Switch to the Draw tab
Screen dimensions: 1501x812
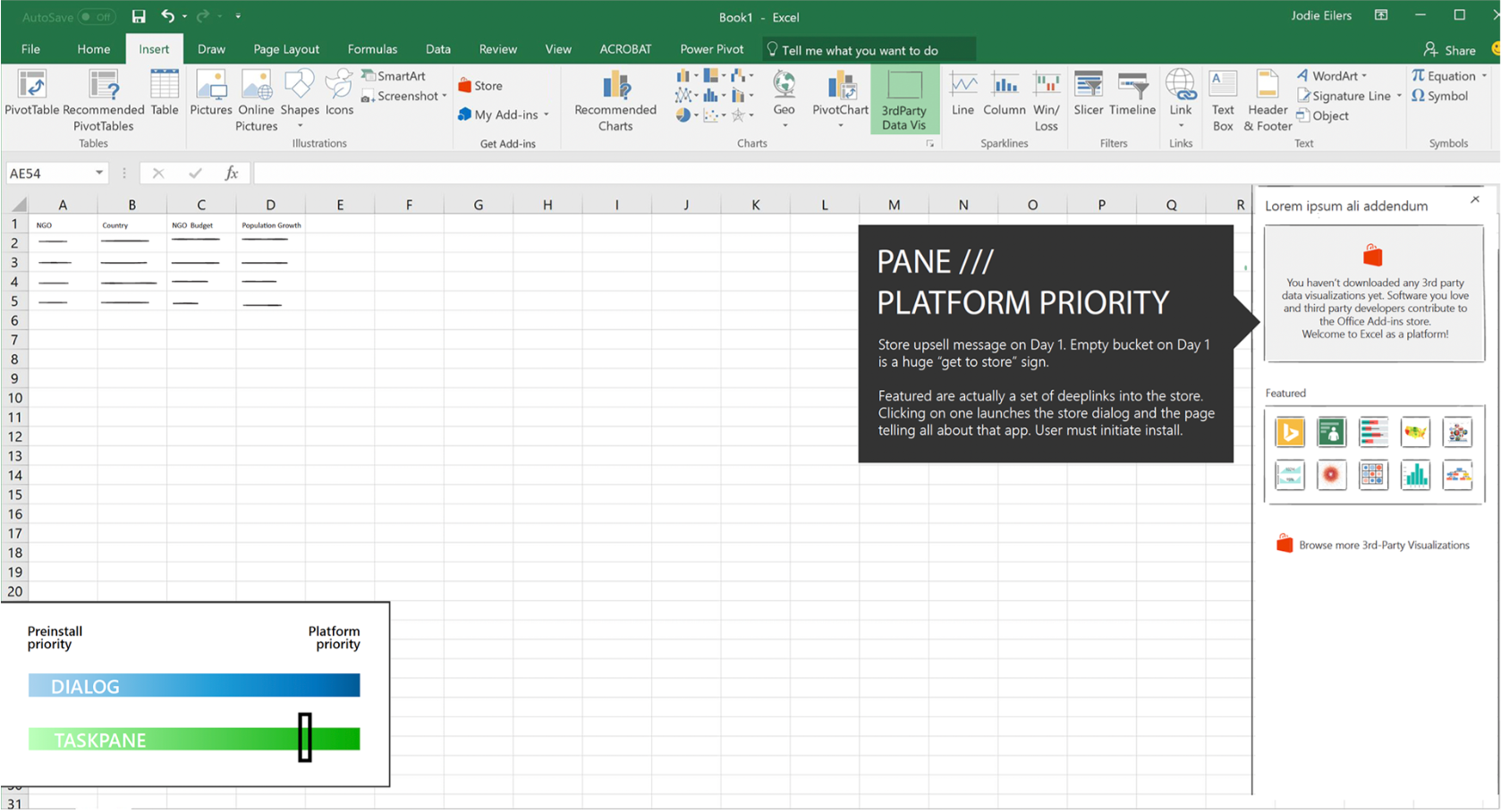[x=211, y=49]
